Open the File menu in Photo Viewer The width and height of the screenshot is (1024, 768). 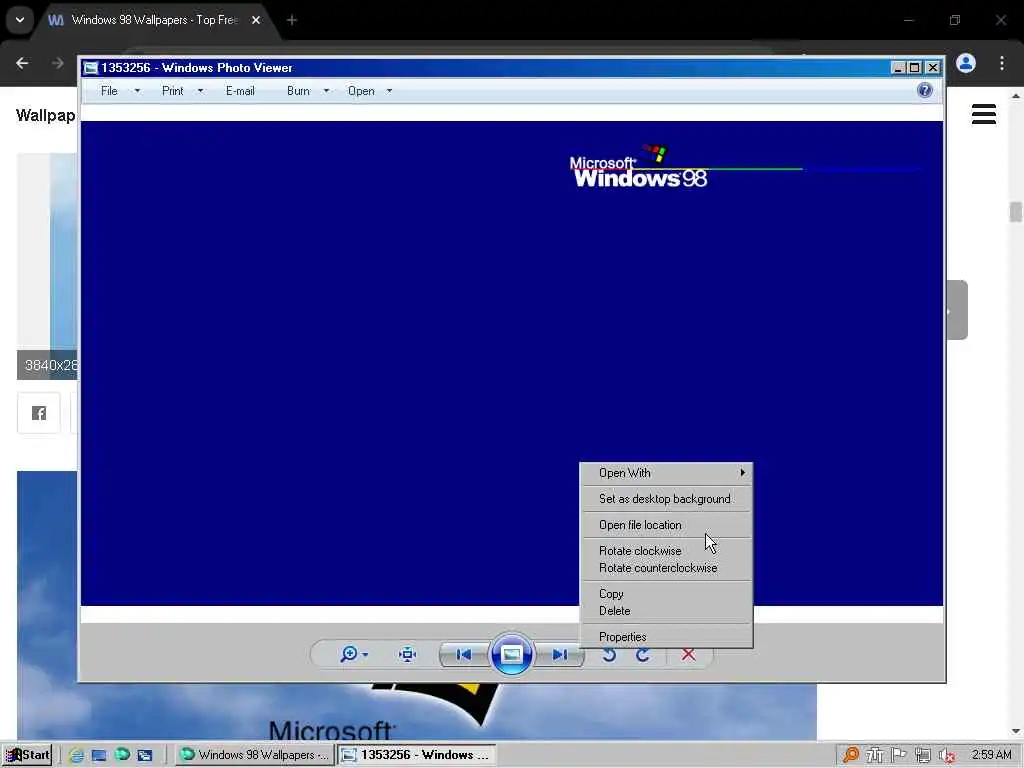tap(109, 91)
